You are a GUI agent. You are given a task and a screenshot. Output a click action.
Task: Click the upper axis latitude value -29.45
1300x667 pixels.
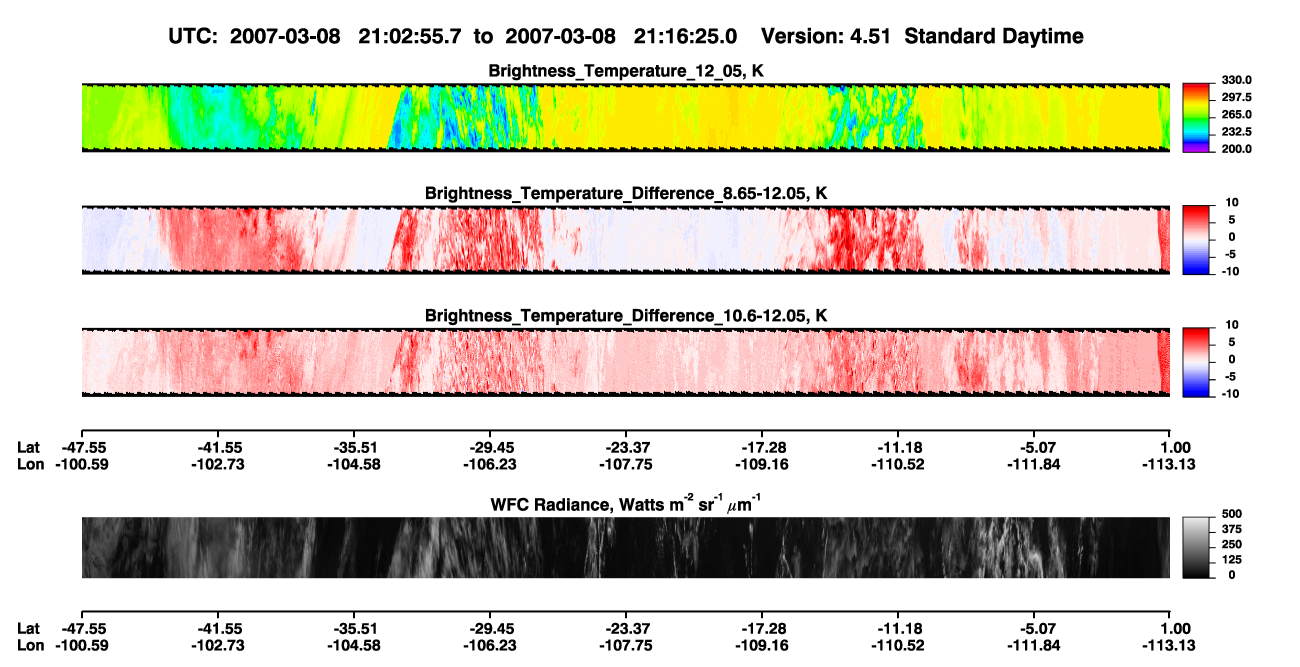[492, 446]
